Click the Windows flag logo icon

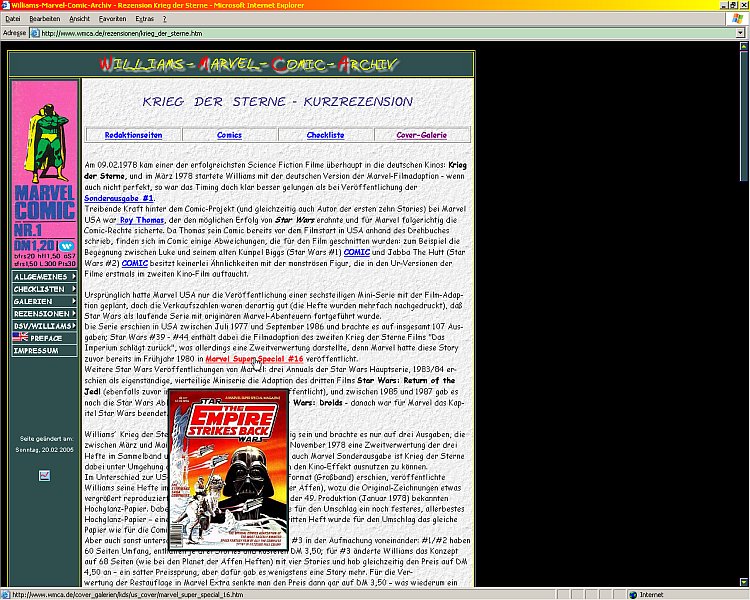pos(737,19)
